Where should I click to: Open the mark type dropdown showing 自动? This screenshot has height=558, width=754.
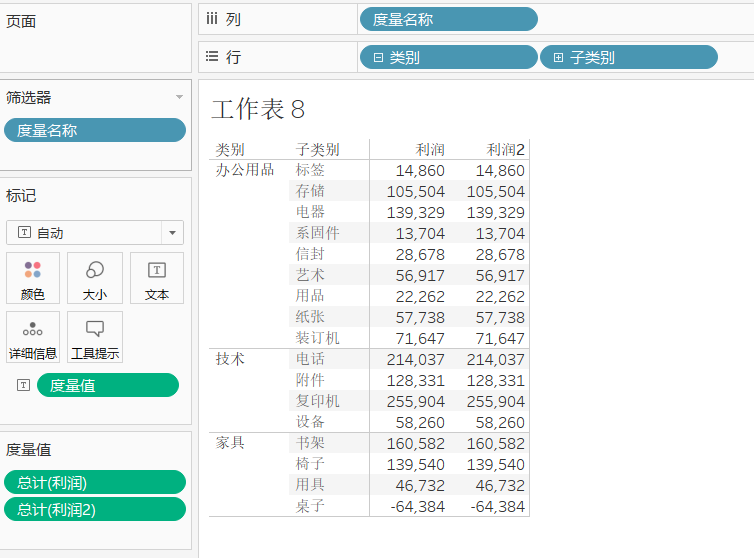95,233
